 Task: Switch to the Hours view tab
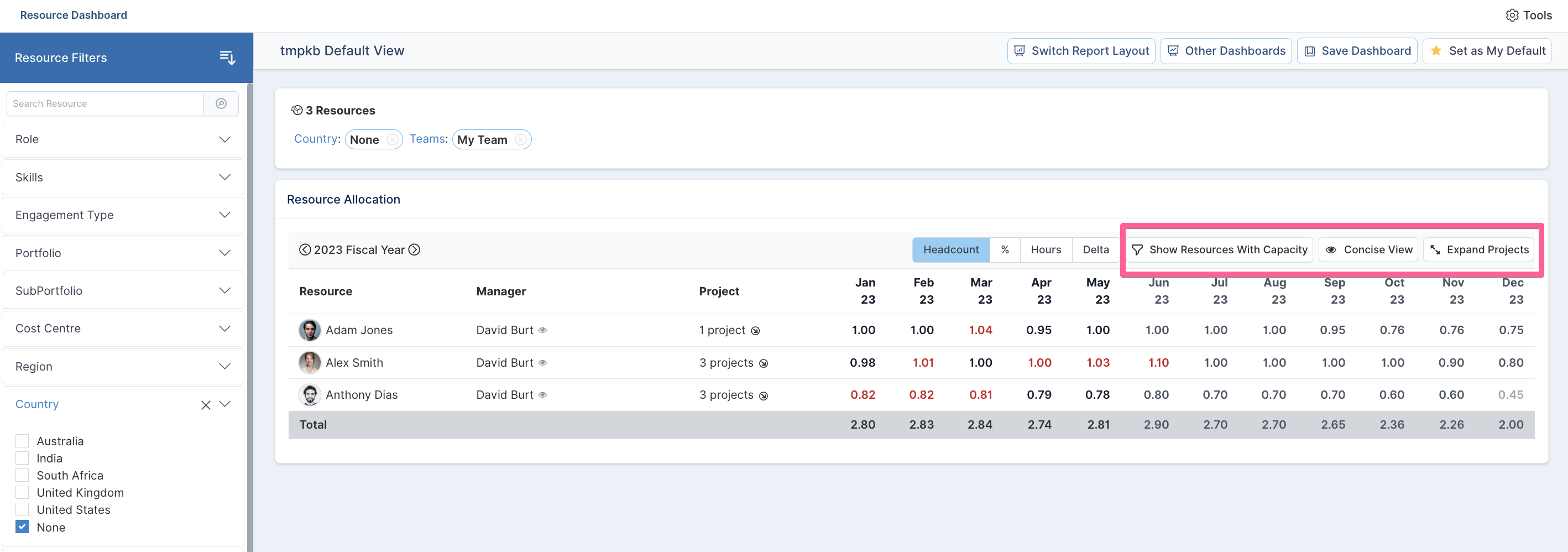point(1045,249)
